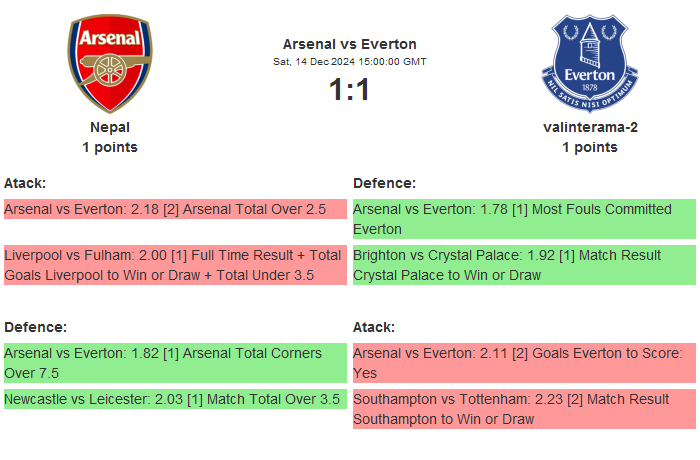The width and height of the screenshot is (700, 460).
Task: Select the Most Fouls Committed Everton bet
Action: (523, 219)
